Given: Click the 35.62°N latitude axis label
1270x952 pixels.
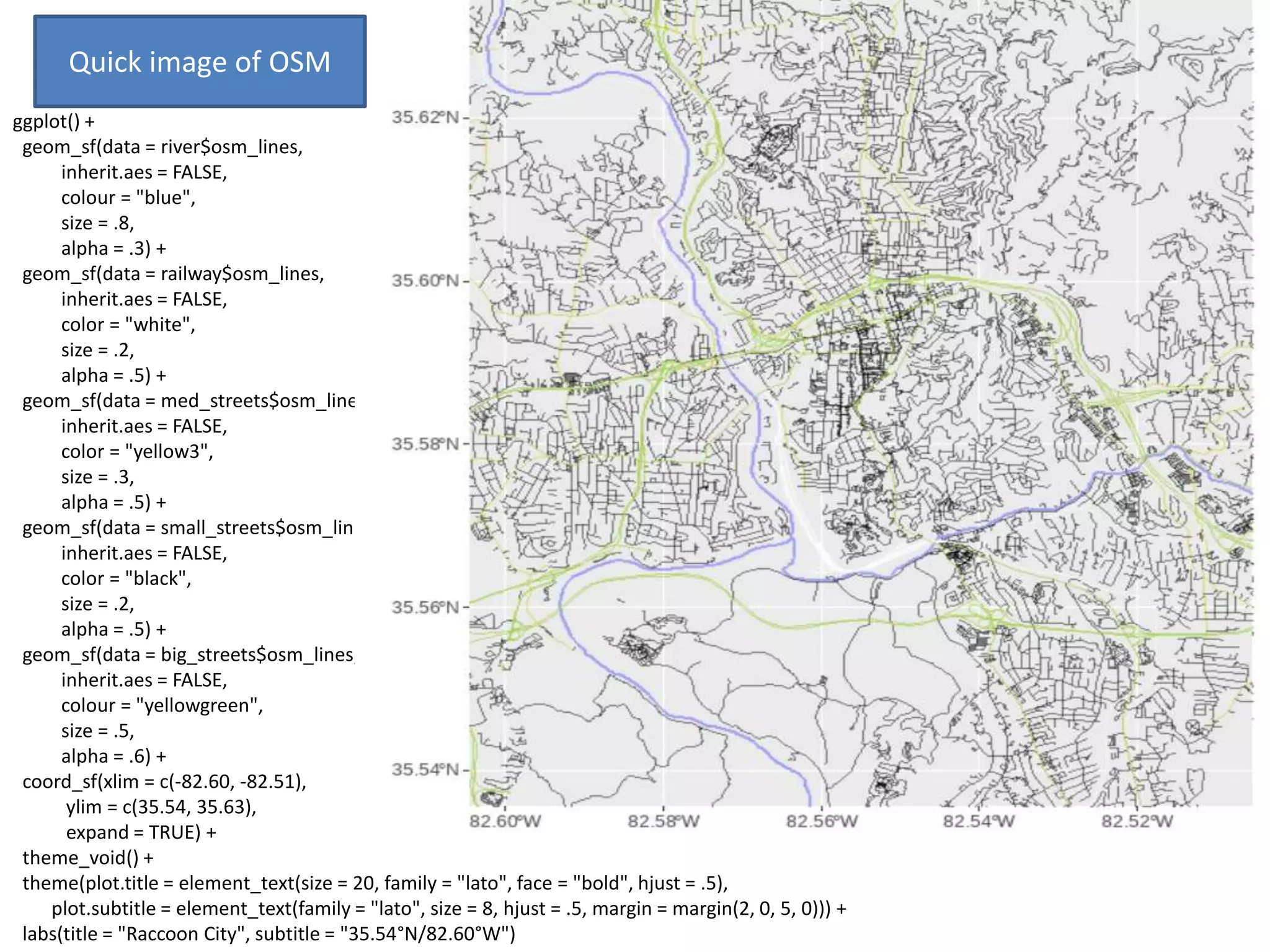Looking at the screenshot, I should pyautogui.click(x=425, y=117).
